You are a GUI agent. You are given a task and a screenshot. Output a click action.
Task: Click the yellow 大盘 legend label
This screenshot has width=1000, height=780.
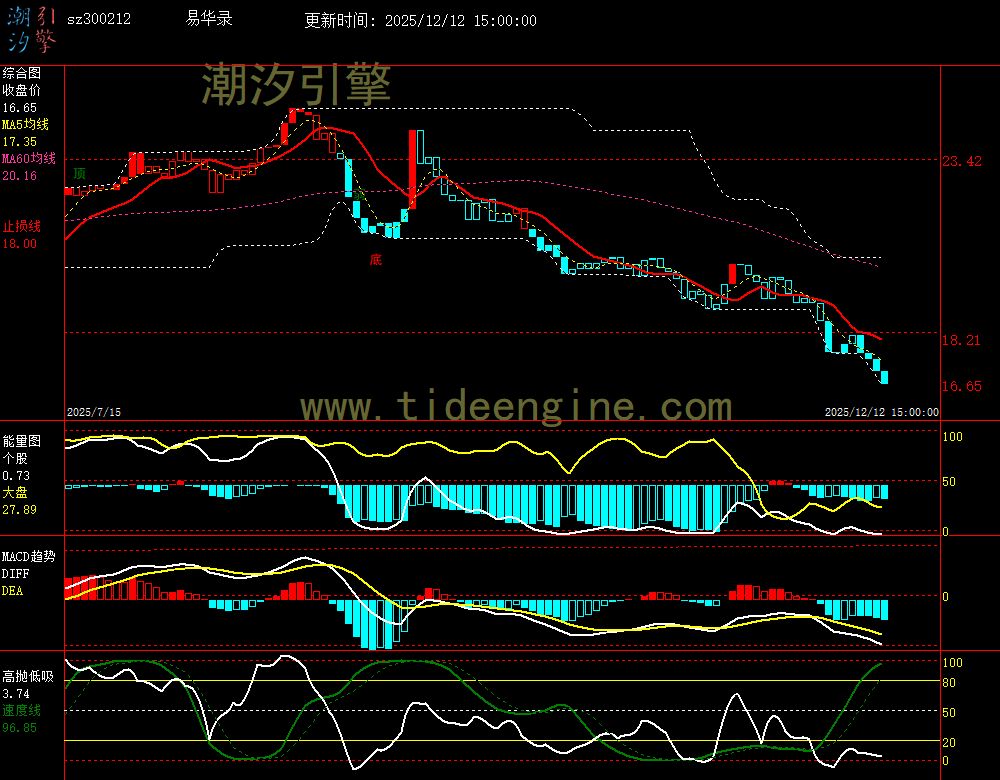tap(14, 493)
